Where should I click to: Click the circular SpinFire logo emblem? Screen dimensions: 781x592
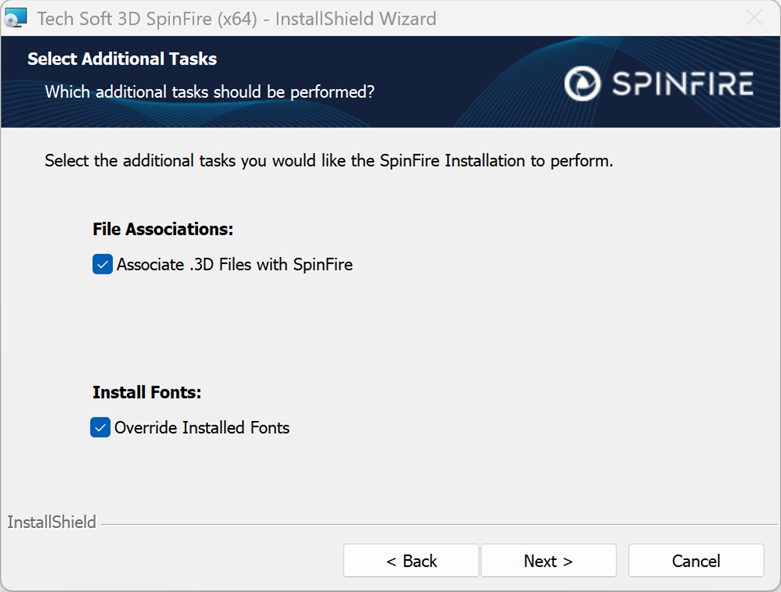pos(582,84)
